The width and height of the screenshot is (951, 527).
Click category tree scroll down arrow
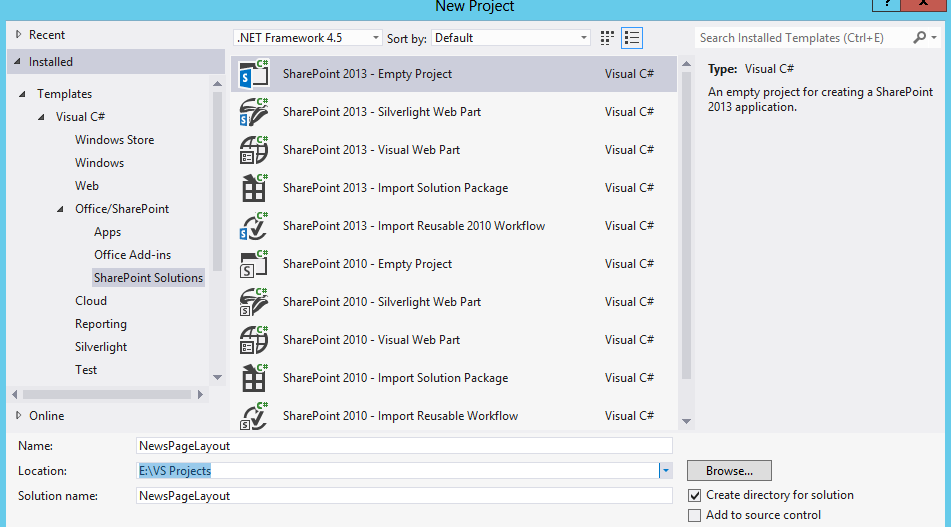pyautogui.click(x=218, y=377)
